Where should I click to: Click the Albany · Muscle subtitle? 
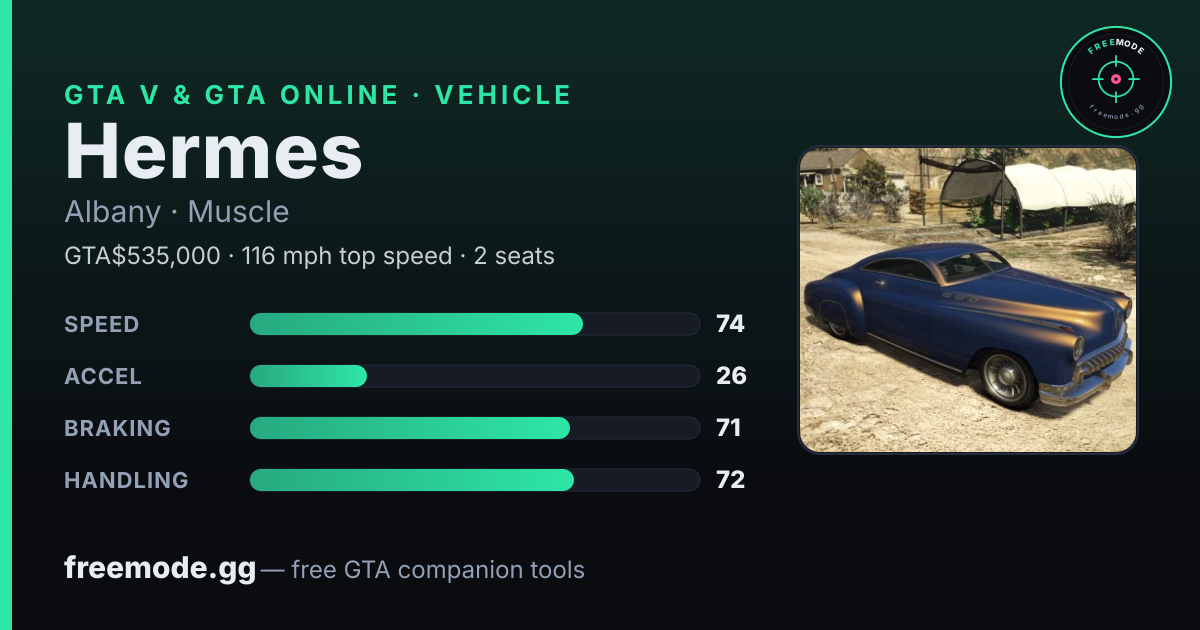tap(177, 212)
